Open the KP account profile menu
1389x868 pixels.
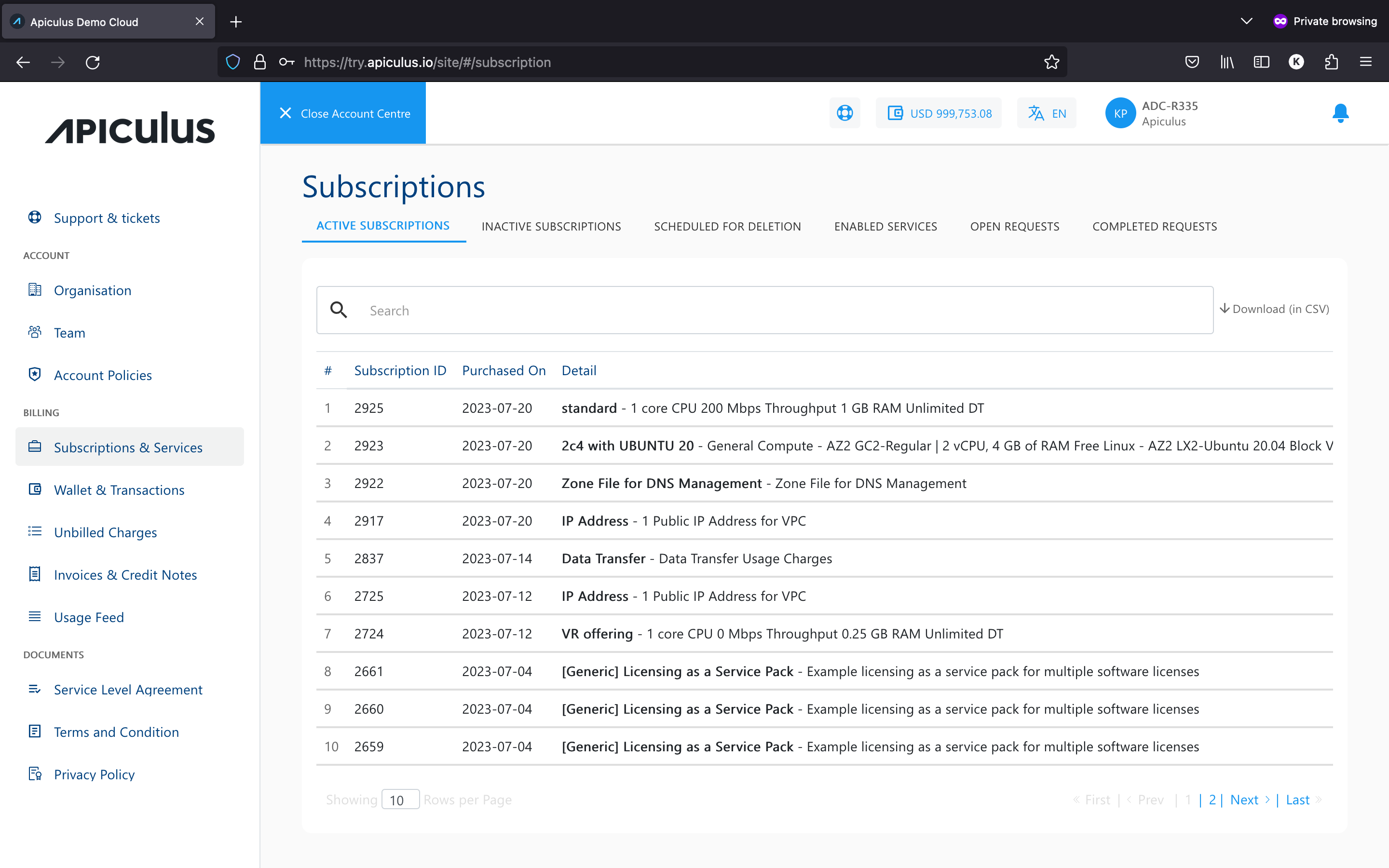tap(1121, 112)
